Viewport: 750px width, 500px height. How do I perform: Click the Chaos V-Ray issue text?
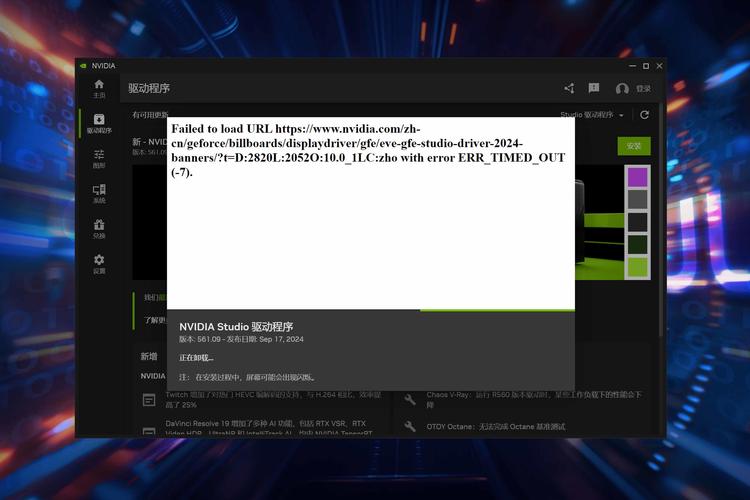[x=534, y=400]
